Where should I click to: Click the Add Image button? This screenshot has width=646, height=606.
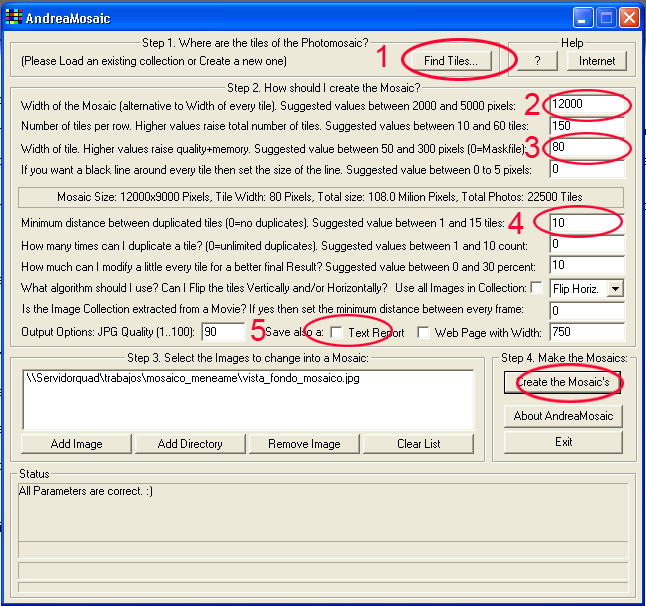tap(75, 443)
